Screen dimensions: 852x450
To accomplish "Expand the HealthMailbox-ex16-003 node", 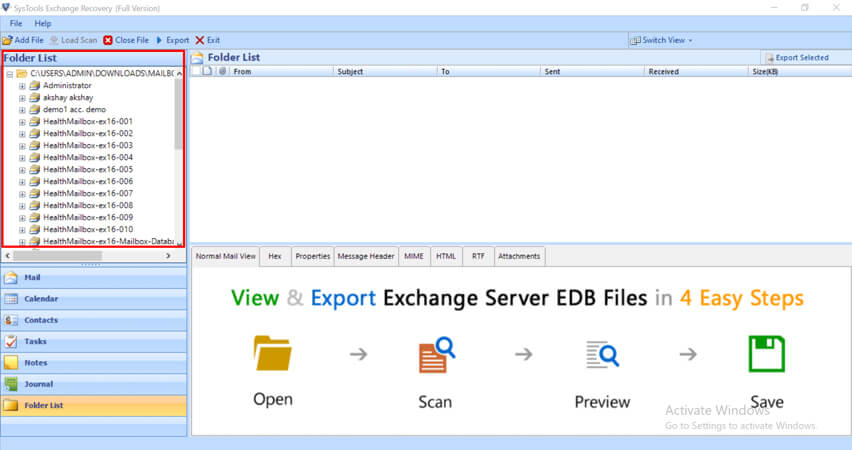I will [22, 146].
